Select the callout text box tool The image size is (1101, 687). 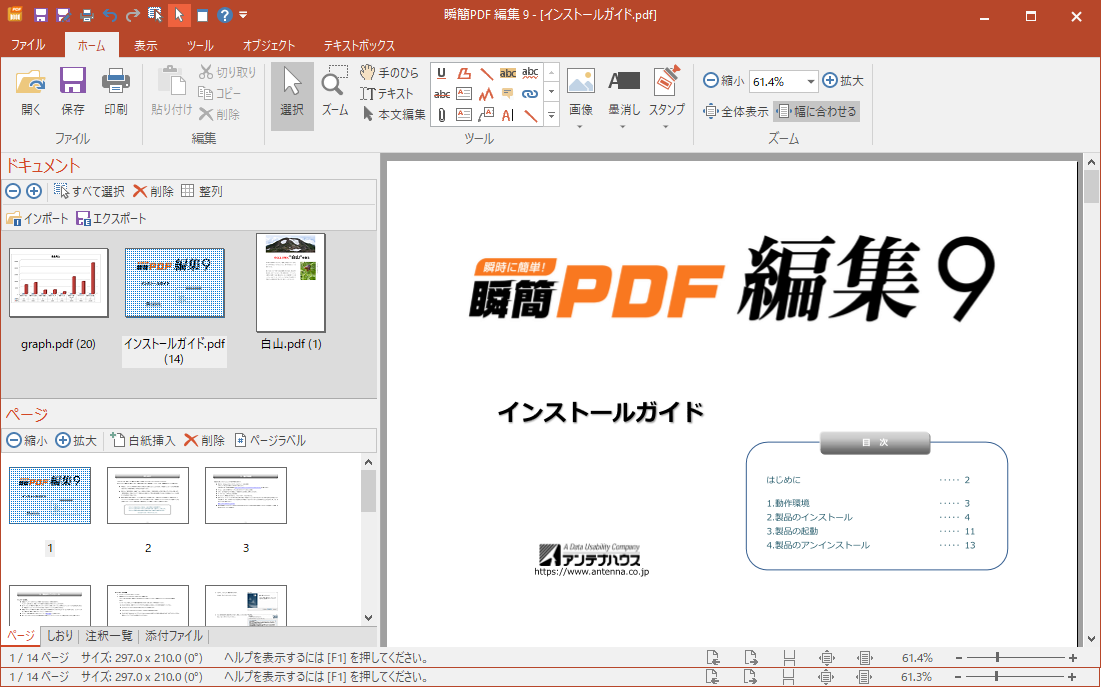(x=486, y=114)
